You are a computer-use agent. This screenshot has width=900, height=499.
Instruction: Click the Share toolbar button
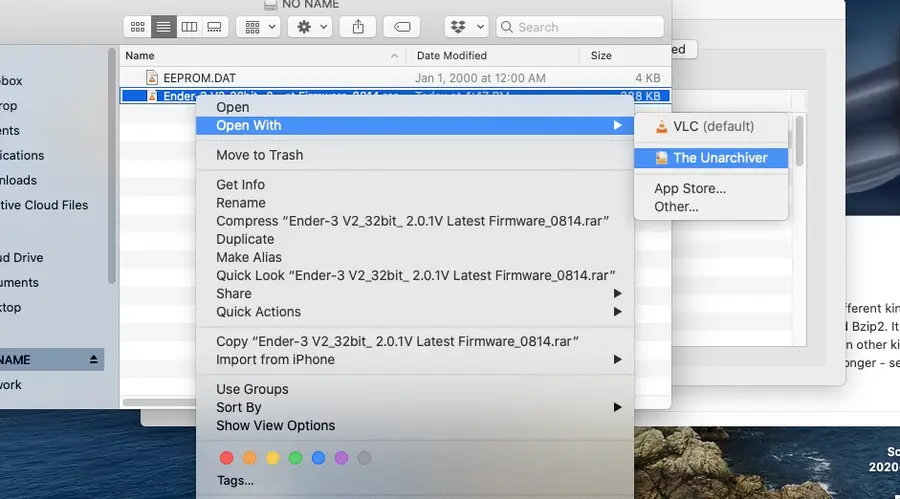point(357,27)
